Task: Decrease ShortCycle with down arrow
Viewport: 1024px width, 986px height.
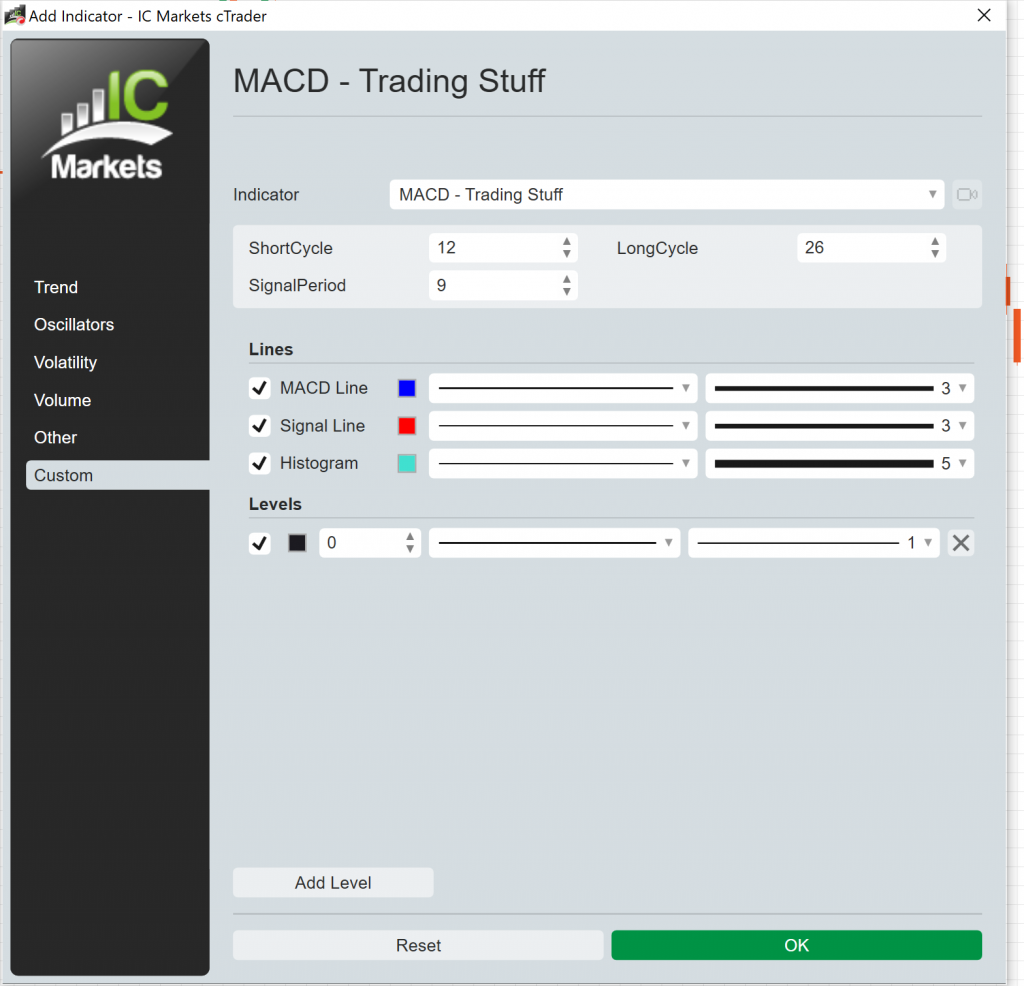Action: pos(566,254)
